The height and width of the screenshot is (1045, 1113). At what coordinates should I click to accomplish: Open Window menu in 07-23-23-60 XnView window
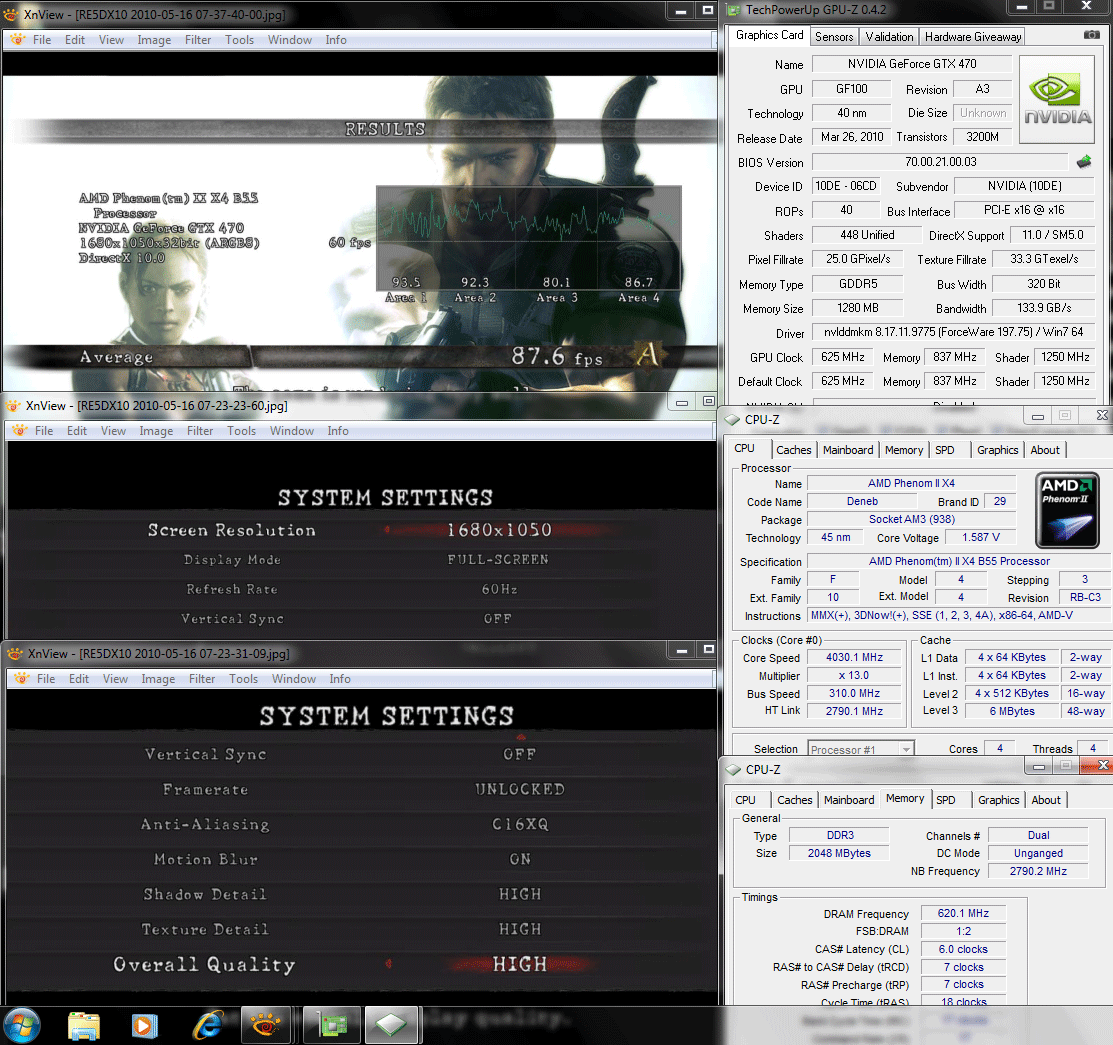tap(292, 430)
